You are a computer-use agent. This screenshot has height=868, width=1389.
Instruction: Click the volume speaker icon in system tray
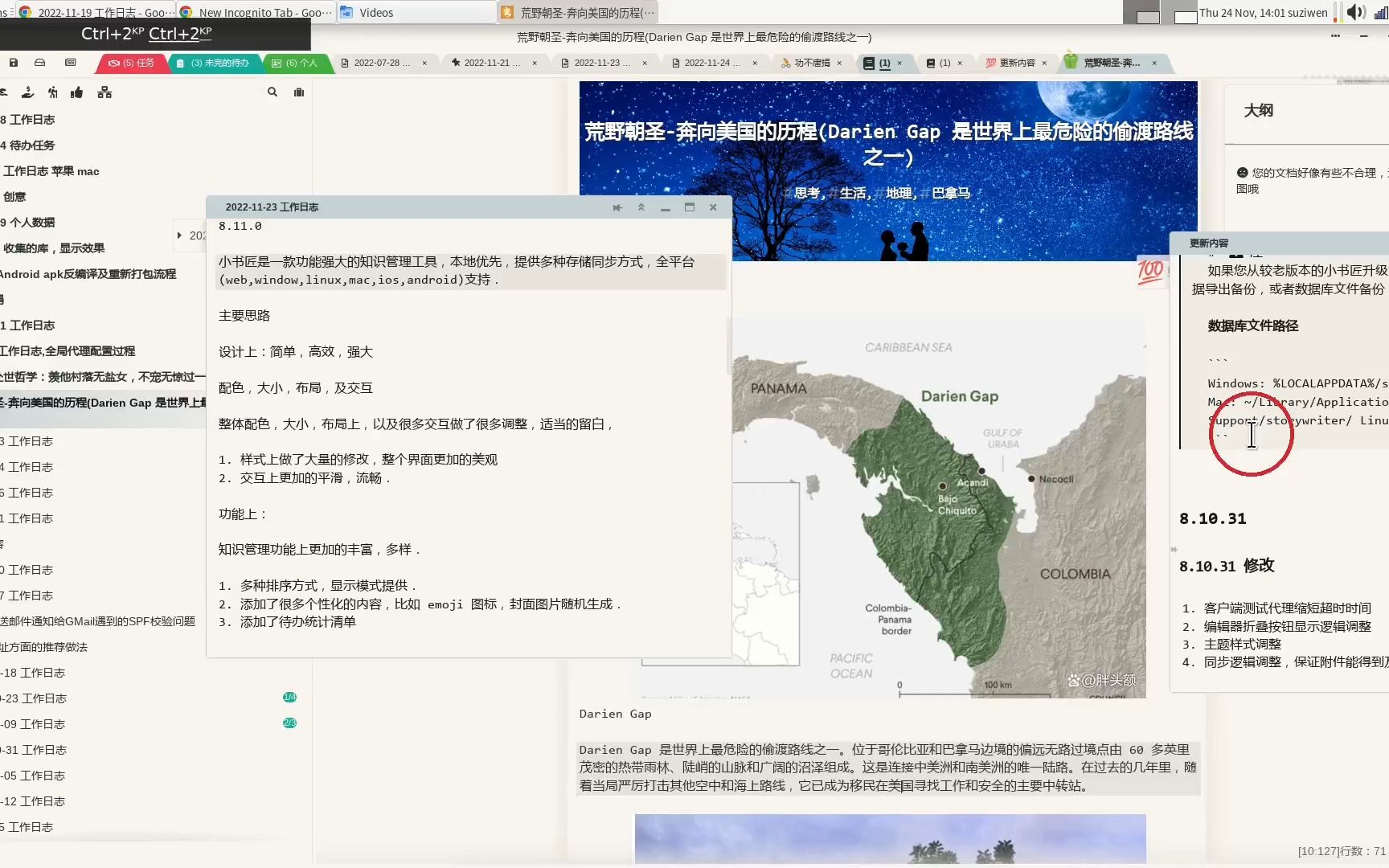coord(1356,12)
